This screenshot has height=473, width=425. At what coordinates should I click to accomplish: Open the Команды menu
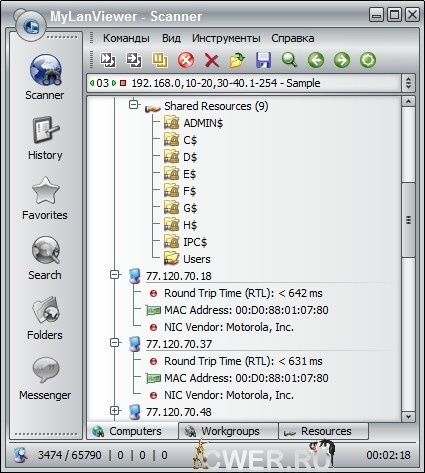coord(126,38)
